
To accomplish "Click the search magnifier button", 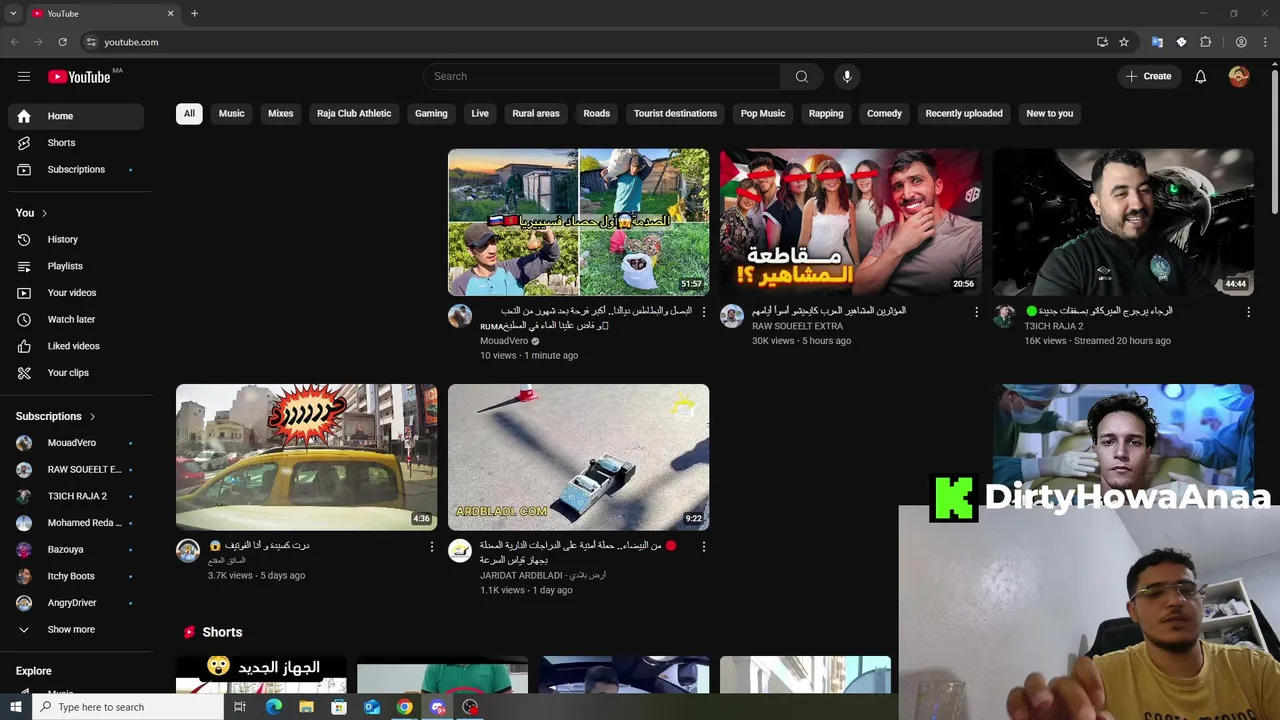I will [x=802, y=77].
